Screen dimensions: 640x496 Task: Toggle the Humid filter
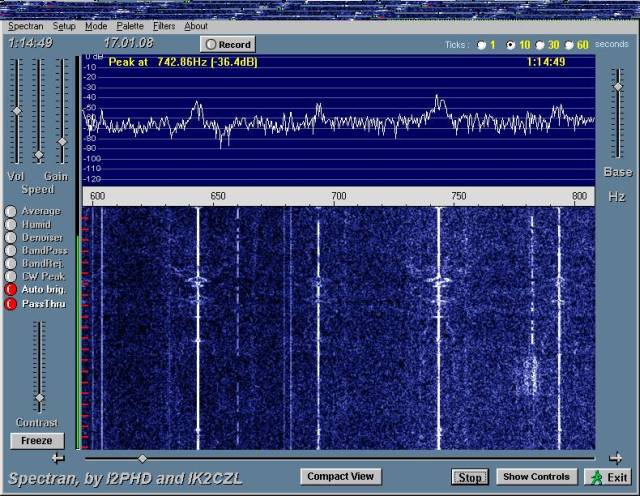11,225
